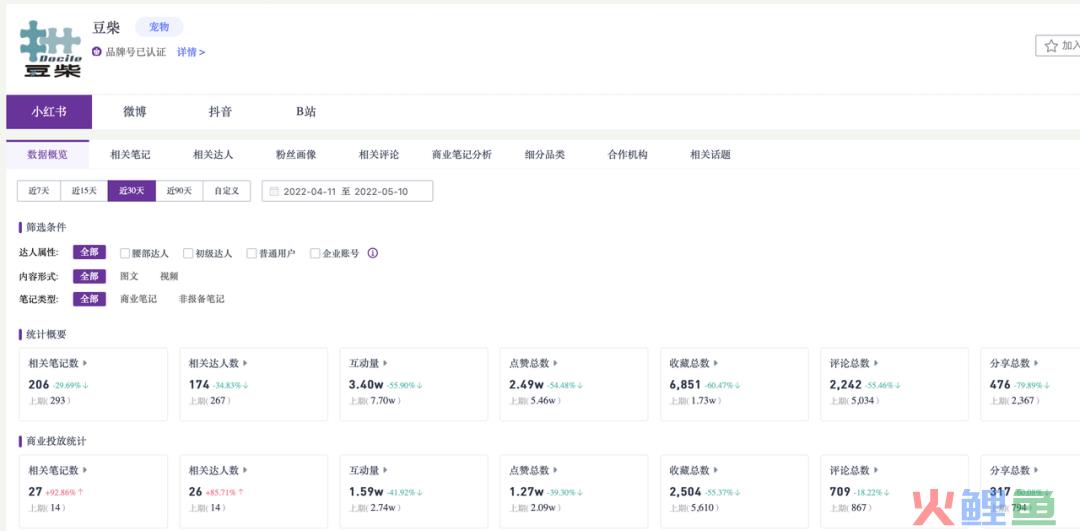Screen dimensions: 1080x531
Task: Select 全部 for 达人属性 filter
Action: pos(90,252)
